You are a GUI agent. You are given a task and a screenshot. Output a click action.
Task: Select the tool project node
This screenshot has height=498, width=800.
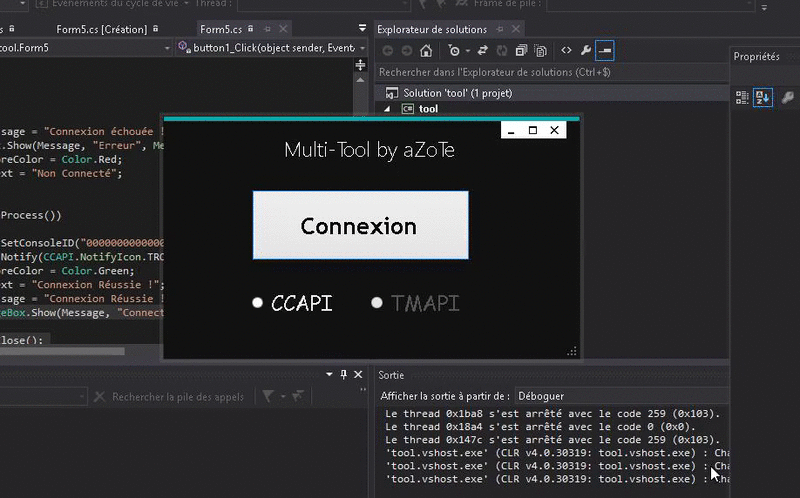click(428, 109)
